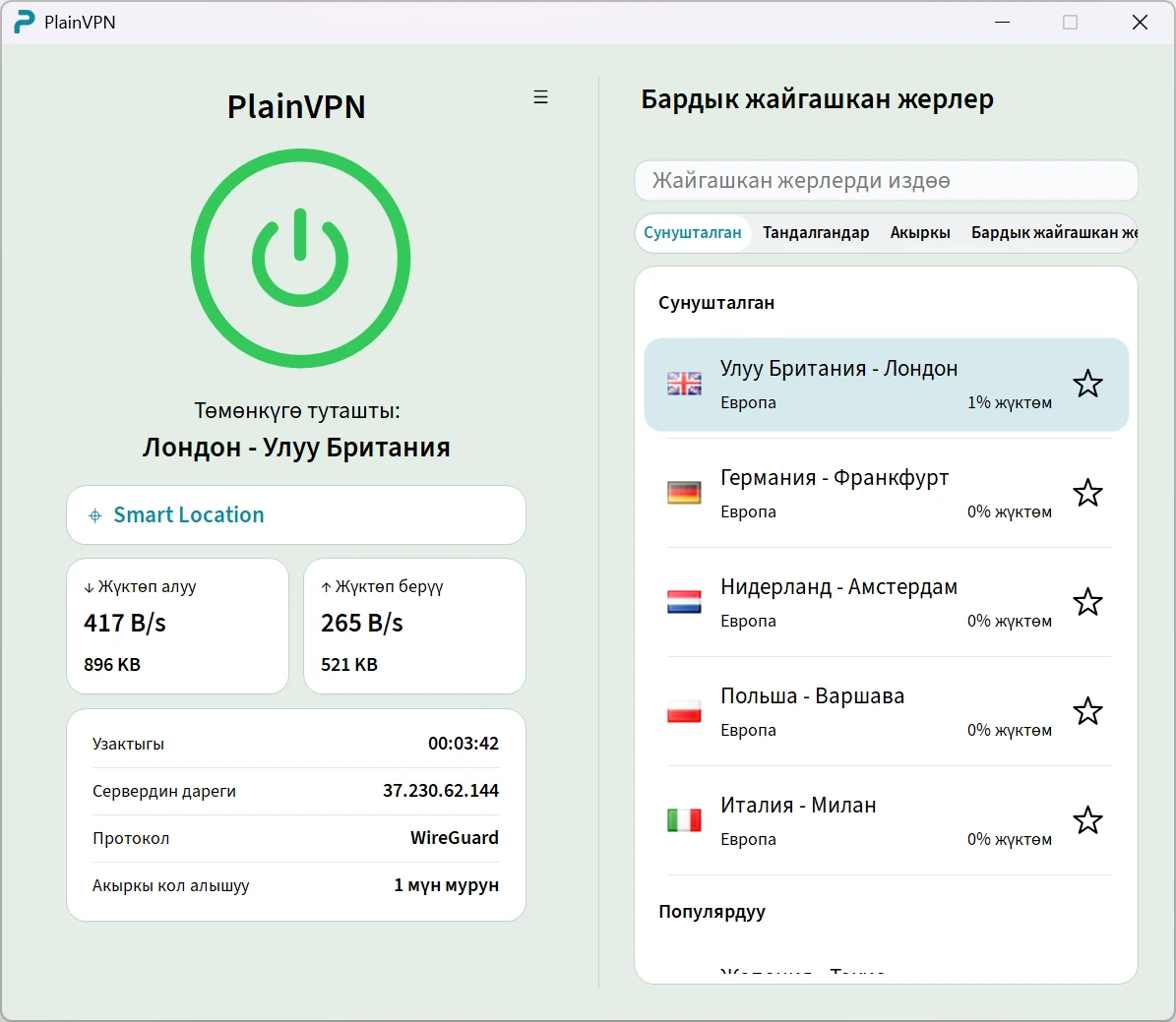Viewport: 1176px width, 1022px height.
Task: Click the 417 B/s download speed
Action: (125, 623)
